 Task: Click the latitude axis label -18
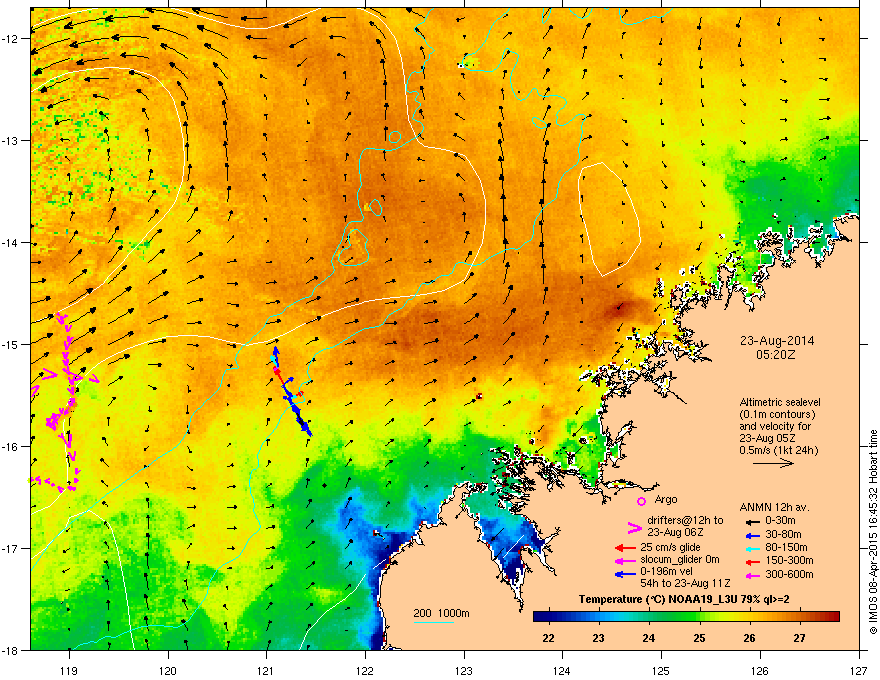pos(10,650)
